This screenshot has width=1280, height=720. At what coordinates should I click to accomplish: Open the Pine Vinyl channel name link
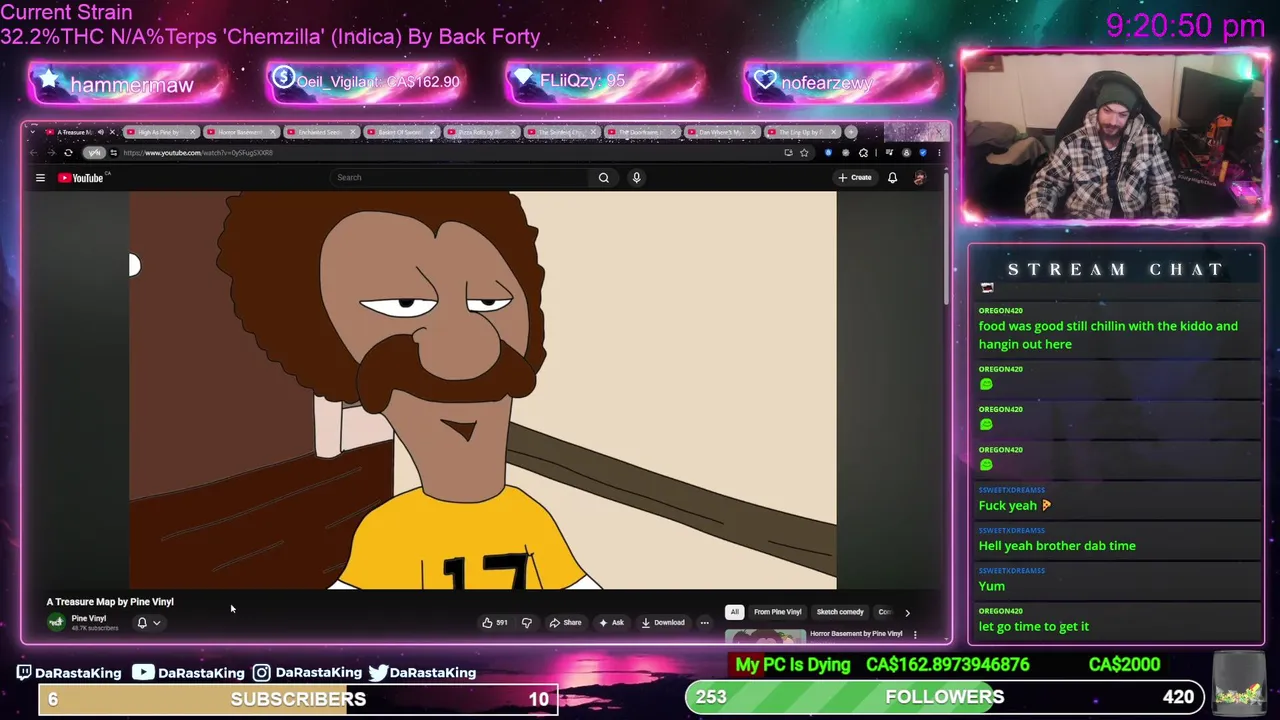click(x=88, y=618)
